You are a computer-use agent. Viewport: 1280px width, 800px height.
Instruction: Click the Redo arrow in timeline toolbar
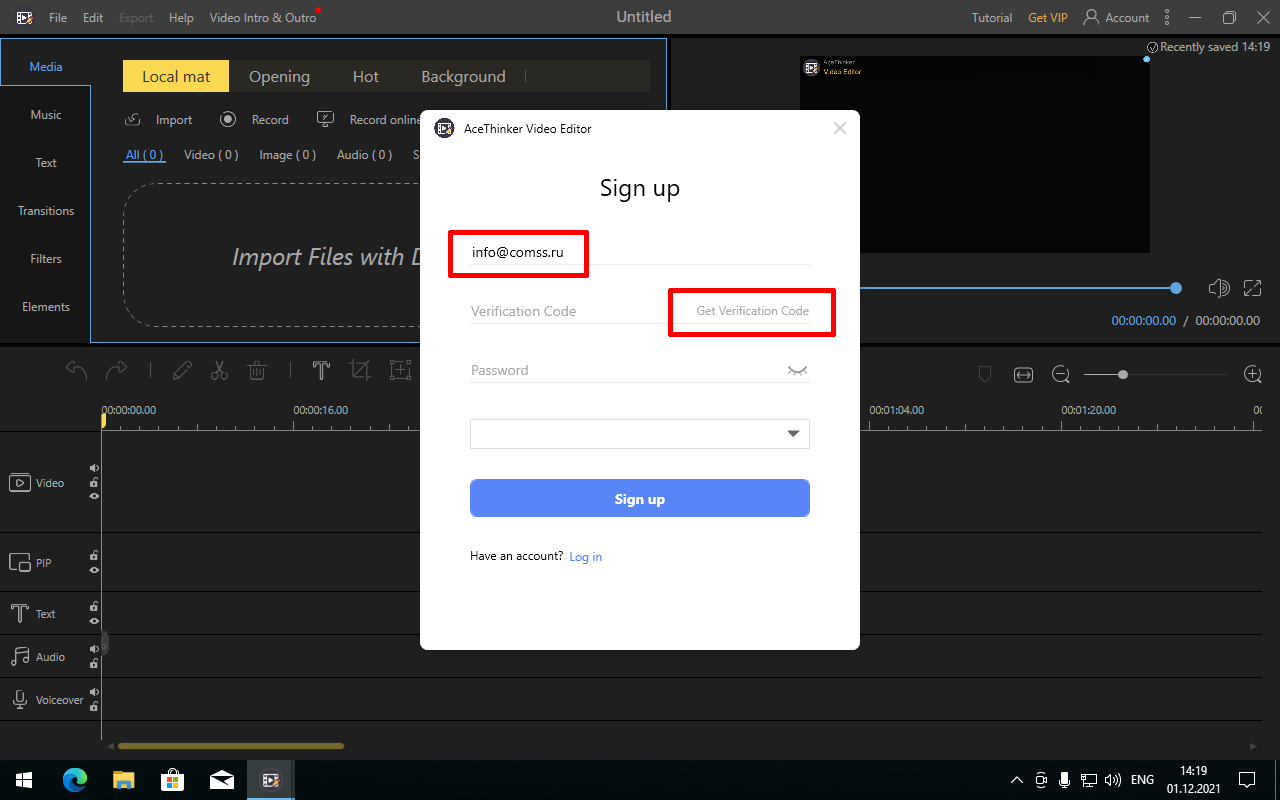pos(116,371)
